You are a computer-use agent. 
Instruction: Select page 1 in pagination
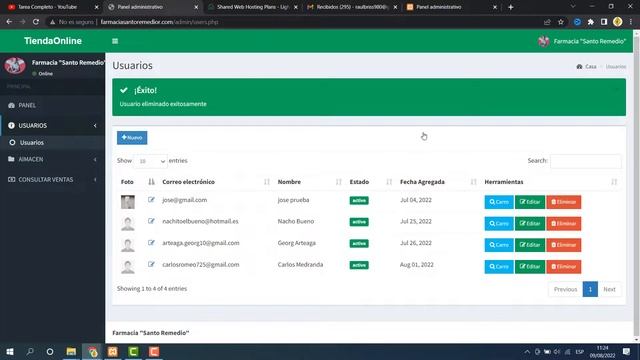(590, 289)
